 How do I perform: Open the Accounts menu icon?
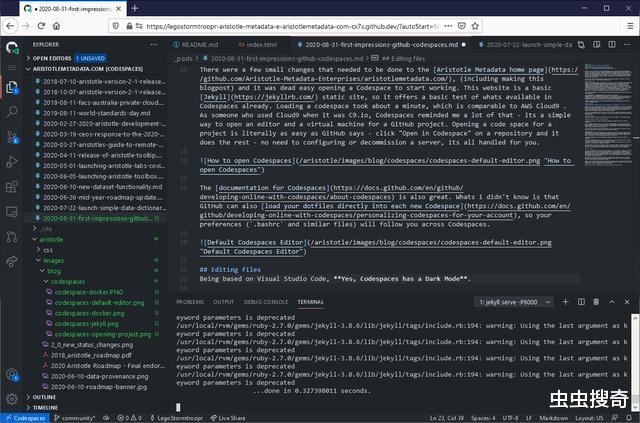(12, 374)
